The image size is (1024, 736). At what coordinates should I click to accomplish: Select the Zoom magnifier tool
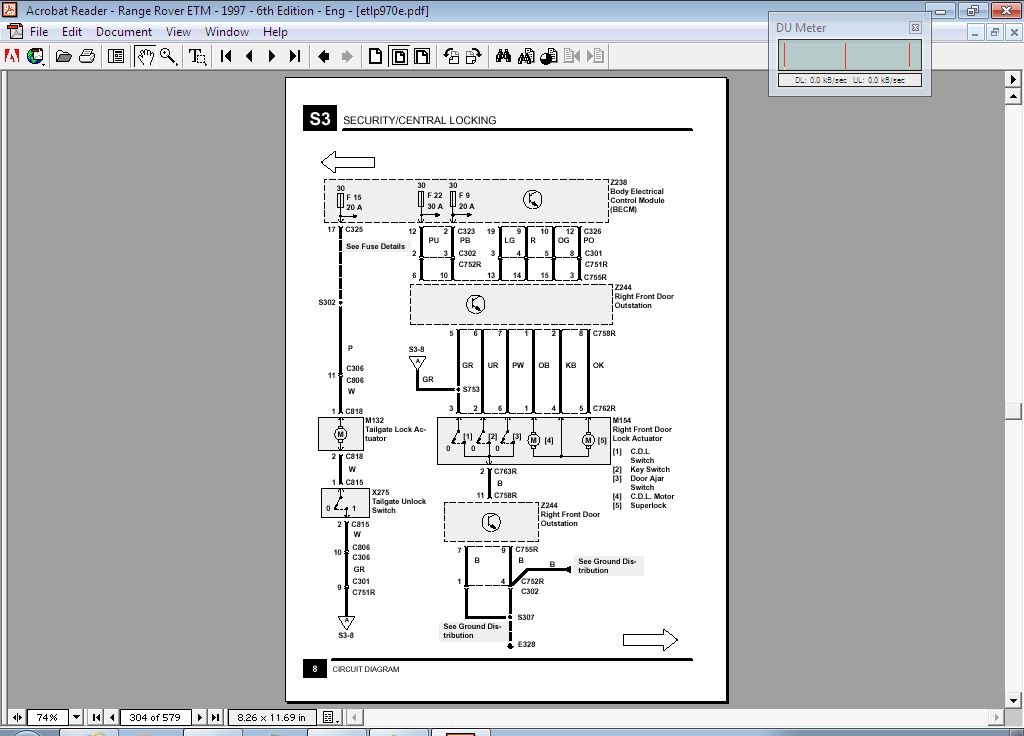point(168,56)
